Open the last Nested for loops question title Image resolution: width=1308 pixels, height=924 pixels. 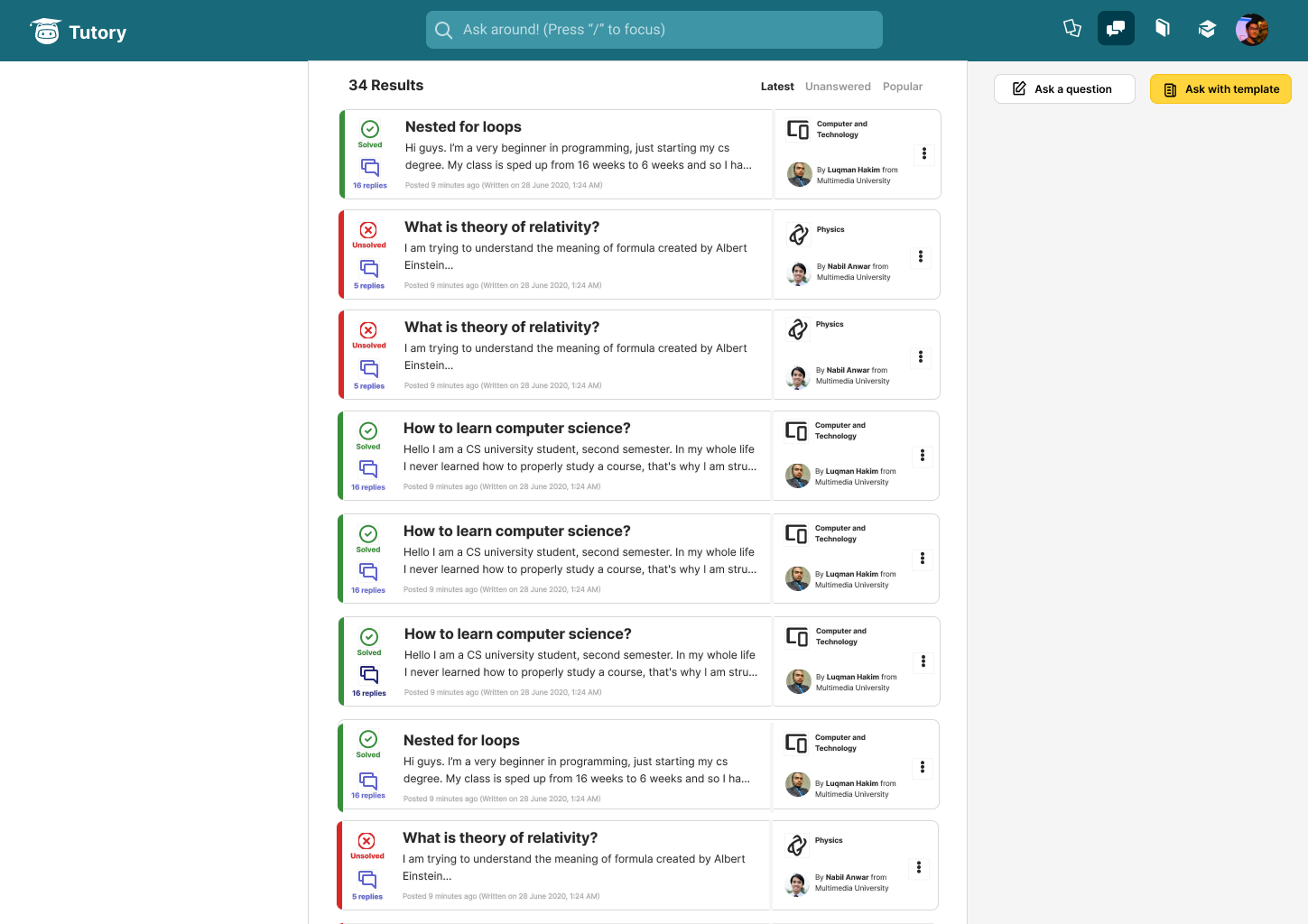[x=461, y=741]
